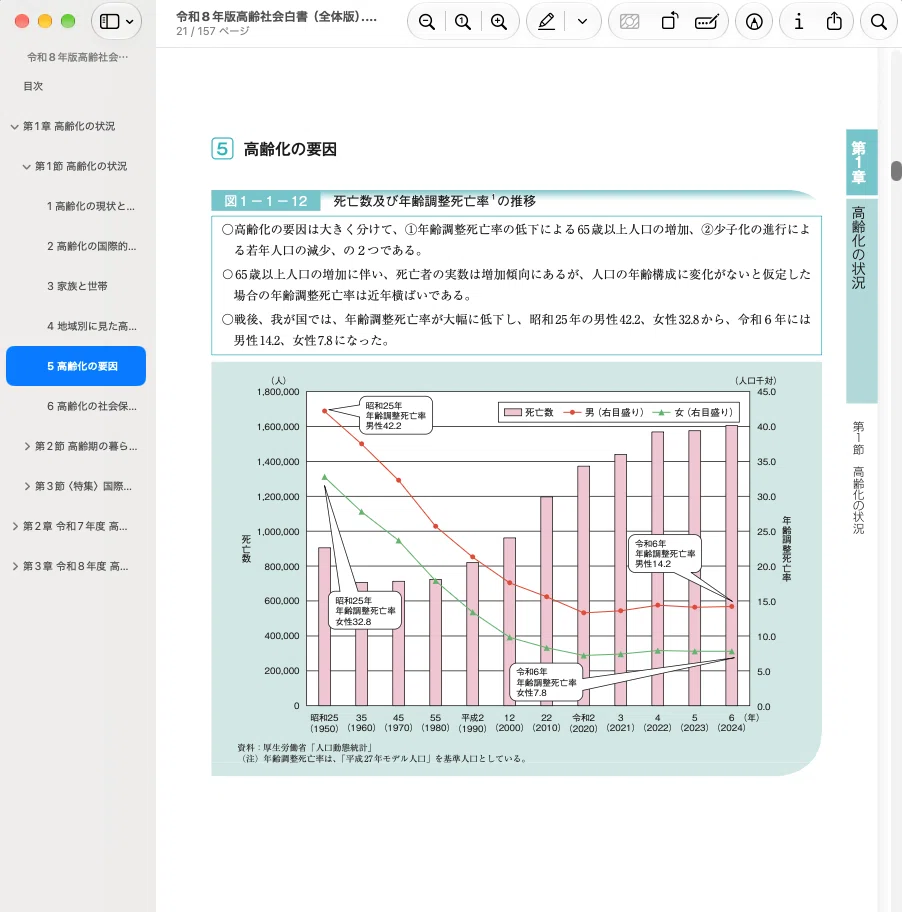Expand the 第3章 令和8年度 chapter
902x912 pixels.
tap(15, 567)
